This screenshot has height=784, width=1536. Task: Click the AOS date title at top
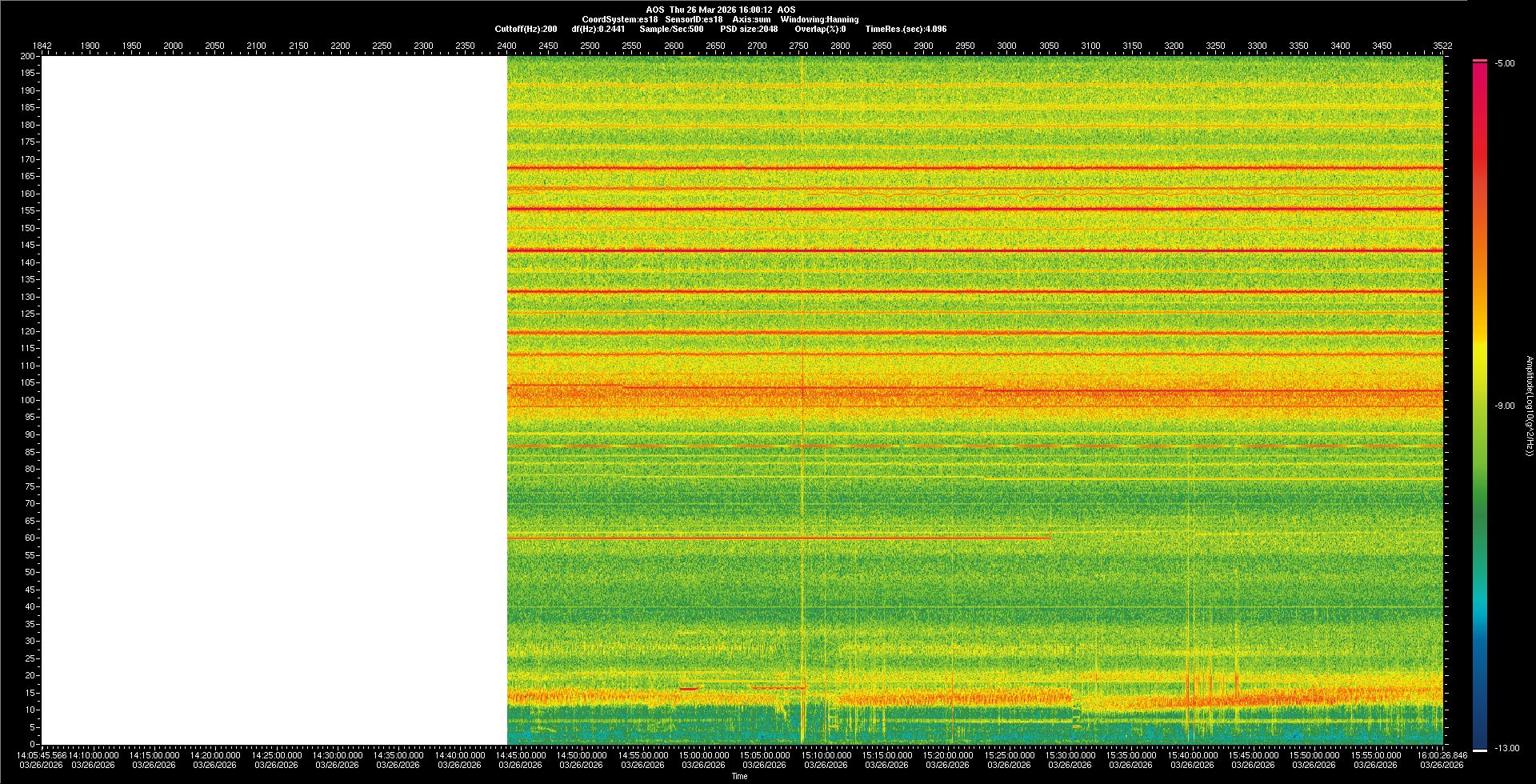pyautogui.click(x=720, y=10)
